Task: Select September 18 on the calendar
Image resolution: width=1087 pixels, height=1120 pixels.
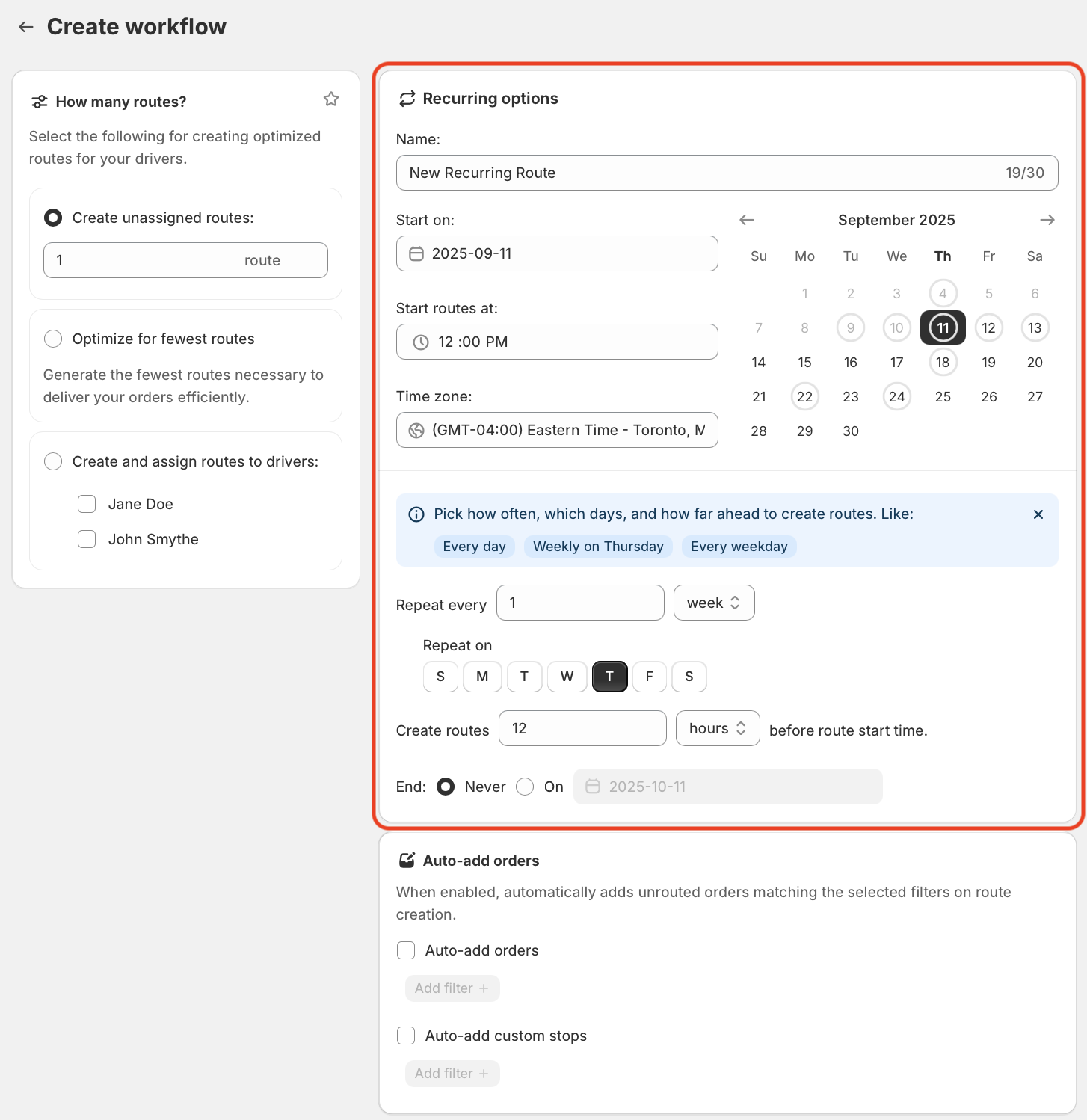Action: coord(943,363)
